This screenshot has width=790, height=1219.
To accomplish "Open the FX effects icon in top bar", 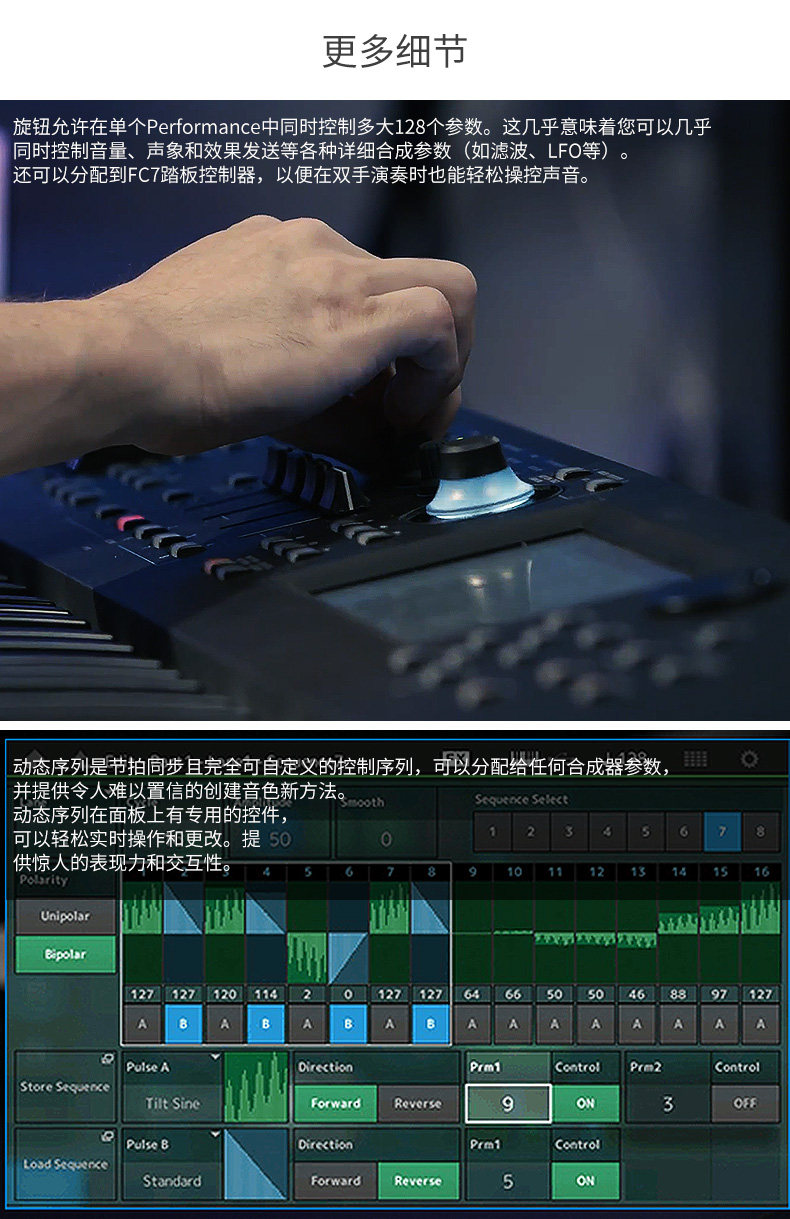I will point(456,758).
